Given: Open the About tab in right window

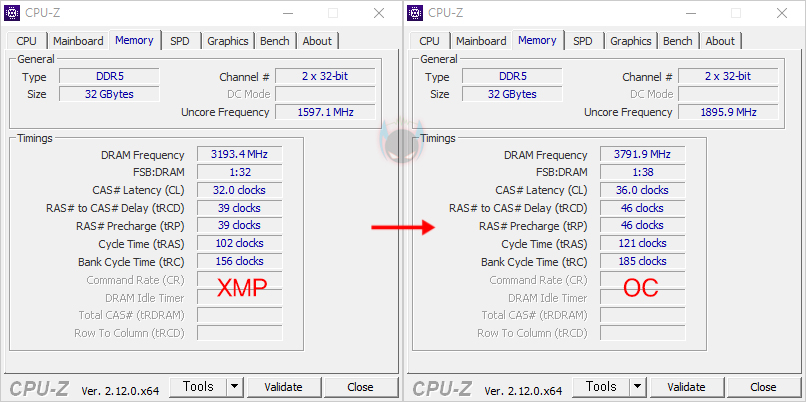Looking at the screenshot, I should point(720,41).
